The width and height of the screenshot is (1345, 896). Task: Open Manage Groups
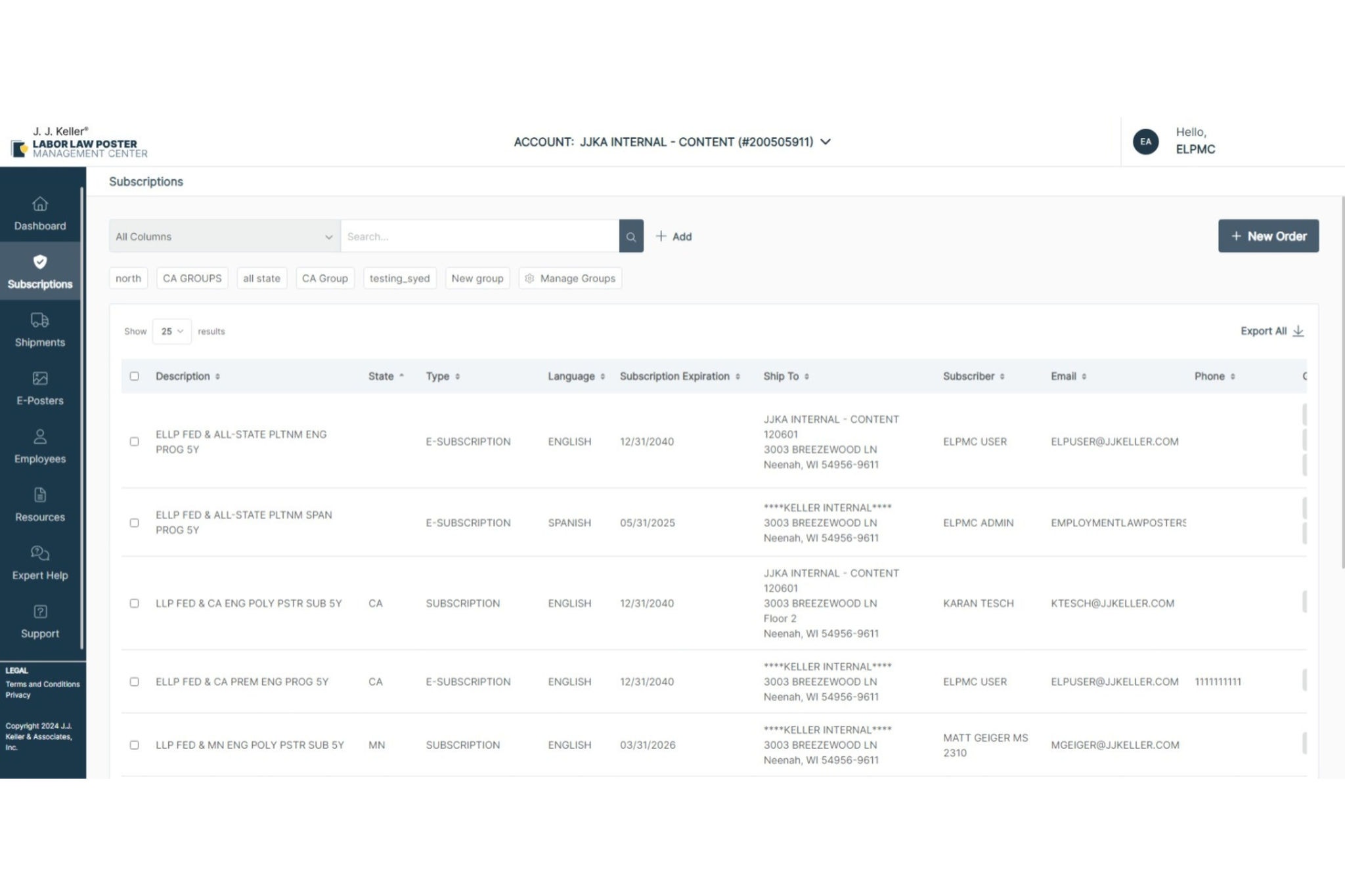pyautogui.click(x=570, y=278)
